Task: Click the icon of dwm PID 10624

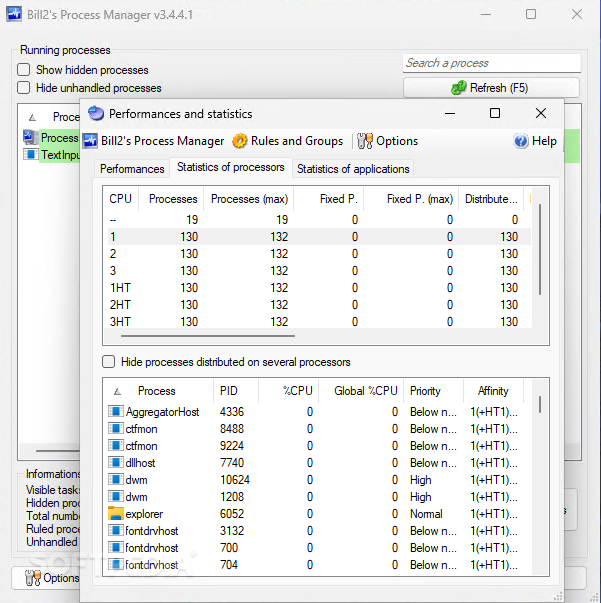Action: pyautogui.click(x=115, y=480)
